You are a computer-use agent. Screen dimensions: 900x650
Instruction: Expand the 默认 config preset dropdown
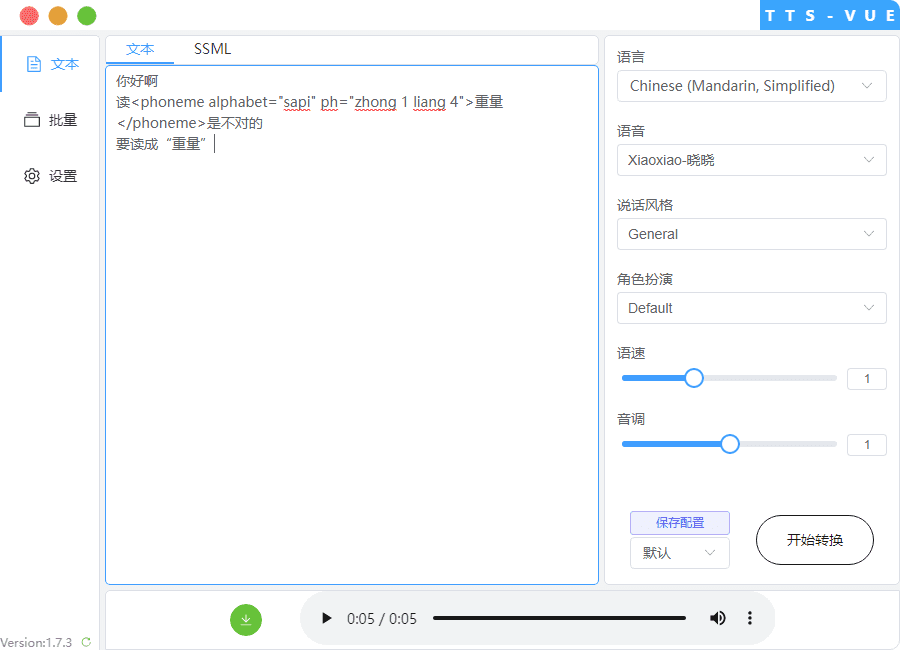679,552
